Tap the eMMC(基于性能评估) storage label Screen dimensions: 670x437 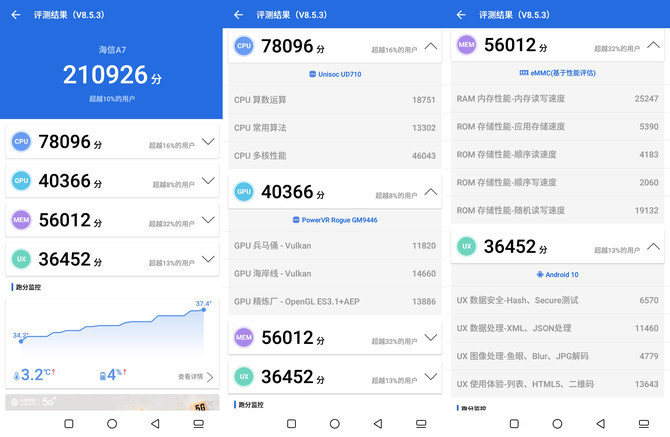557,73
